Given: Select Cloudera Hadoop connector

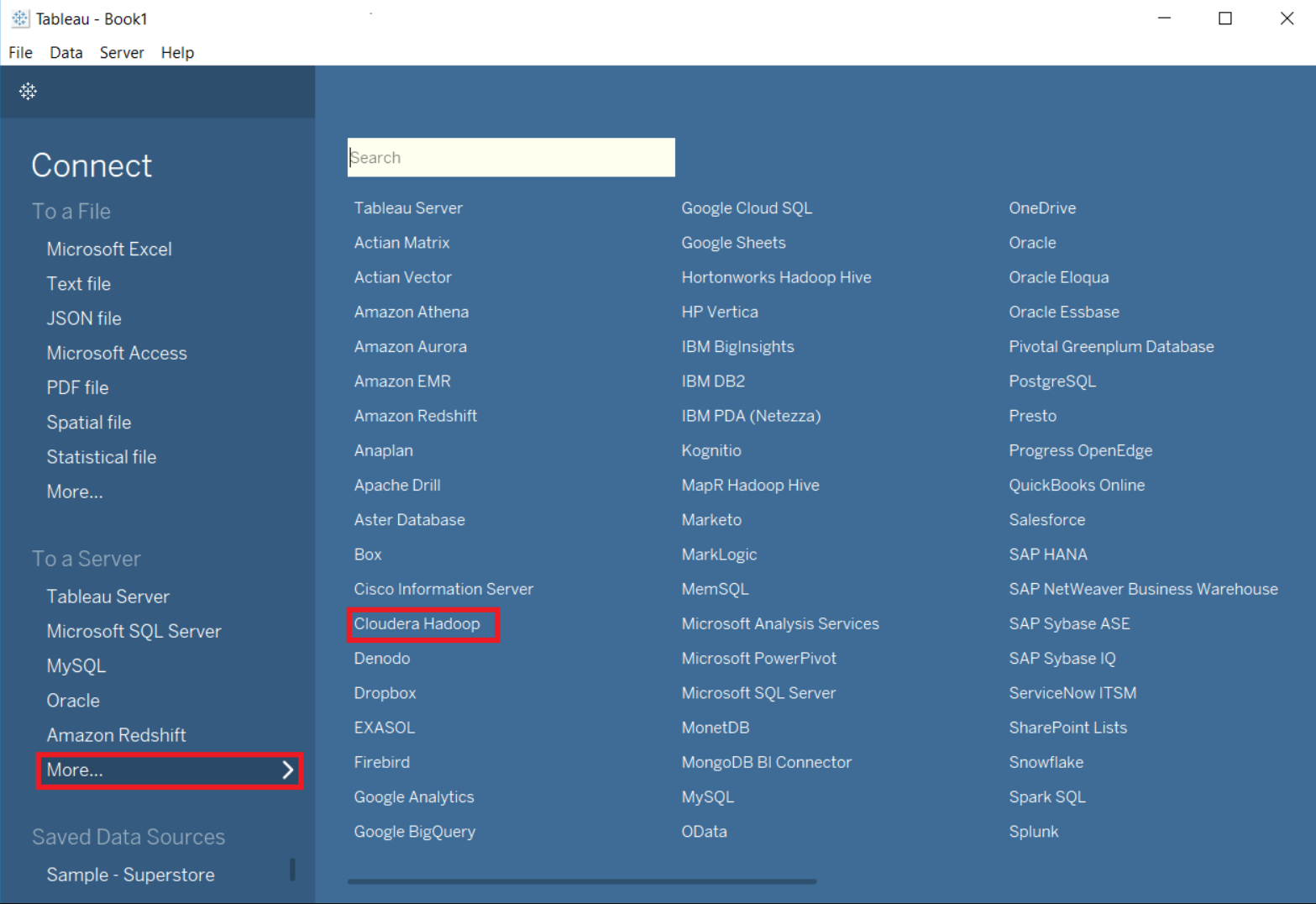Looking at the screenshot, I should tap(417, 624).
